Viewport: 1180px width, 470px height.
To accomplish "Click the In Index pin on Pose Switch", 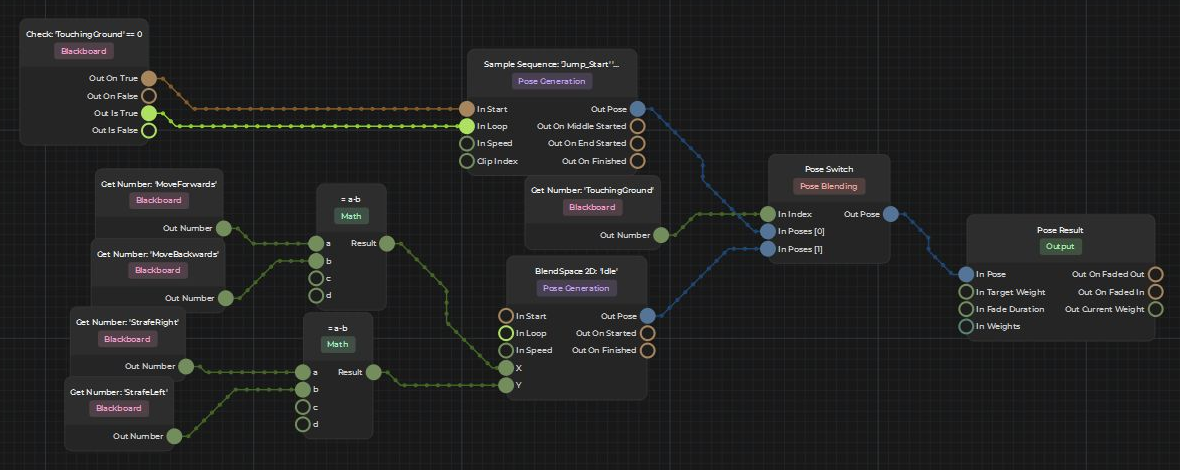I will coord(768,214).
